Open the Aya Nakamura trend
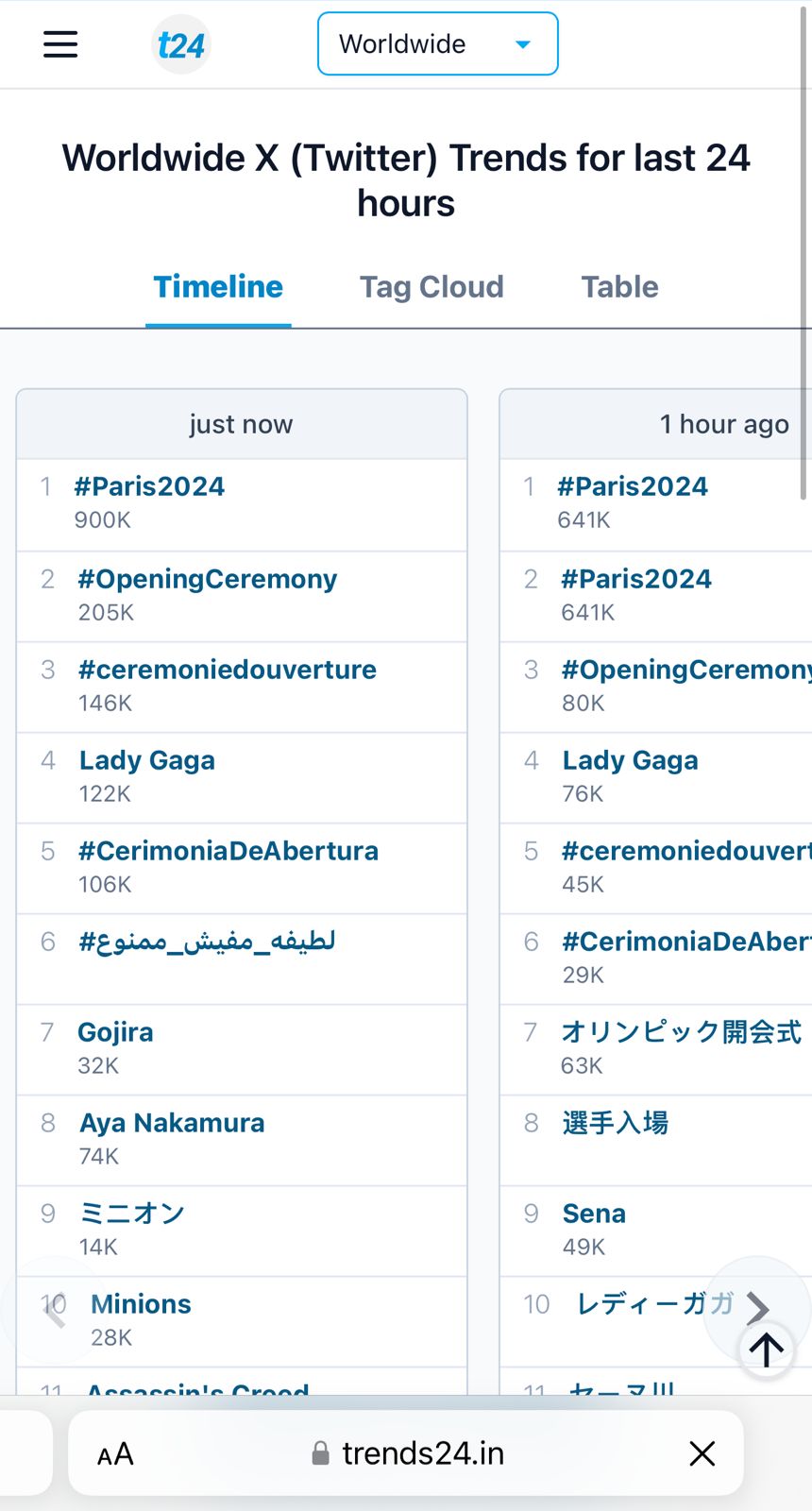 click(172, 1123)
